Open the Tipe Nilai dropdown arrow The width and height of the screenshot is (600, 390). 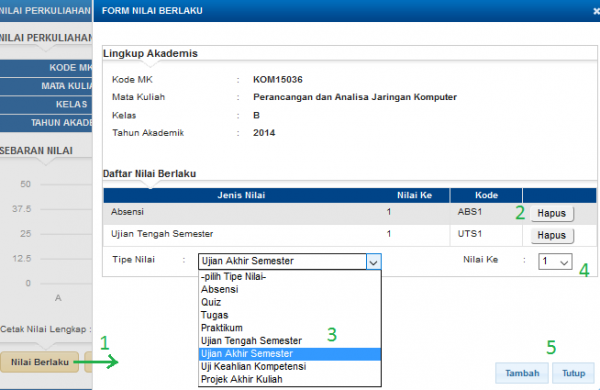373,262
